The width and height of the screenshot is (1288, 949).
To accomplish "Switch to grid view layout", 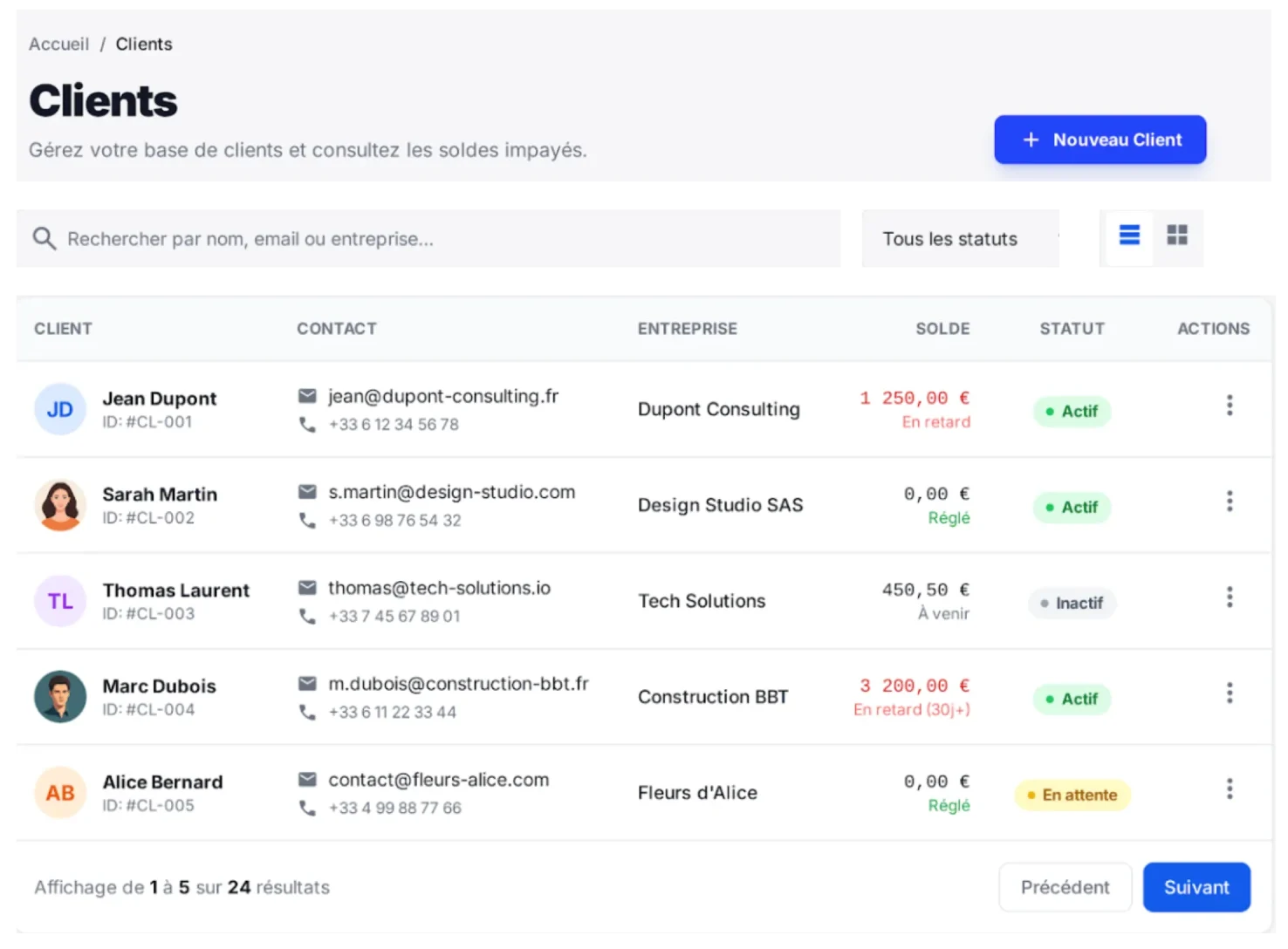I will point(1177,236).
